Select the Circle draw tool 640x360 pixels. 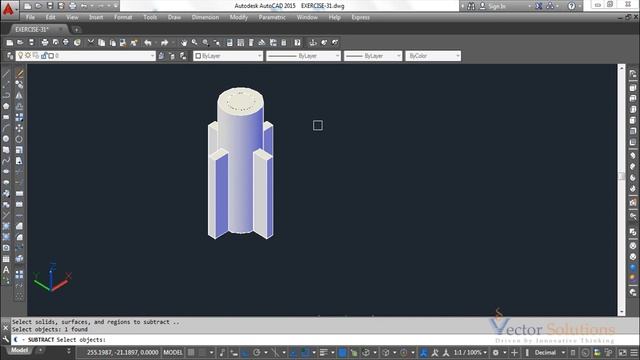click(x=6, y=139)
